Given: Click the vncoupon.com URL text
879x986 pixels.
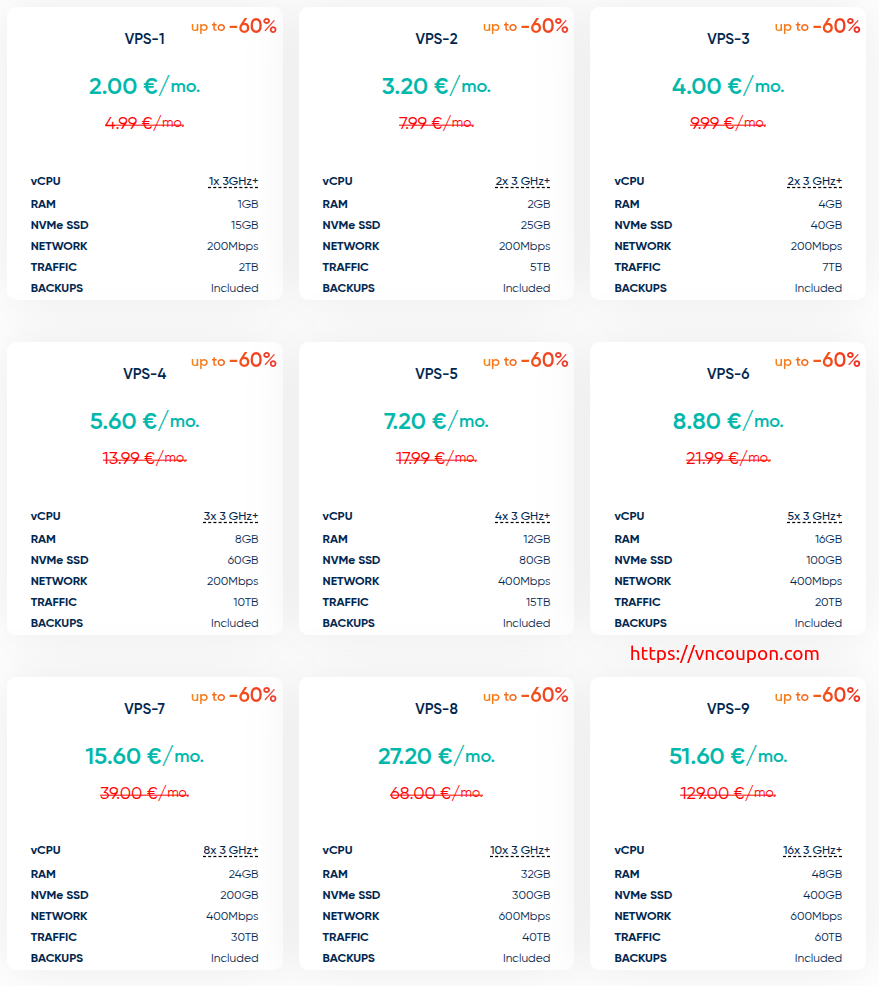Looking at the screenshot, I should (724, 654).
